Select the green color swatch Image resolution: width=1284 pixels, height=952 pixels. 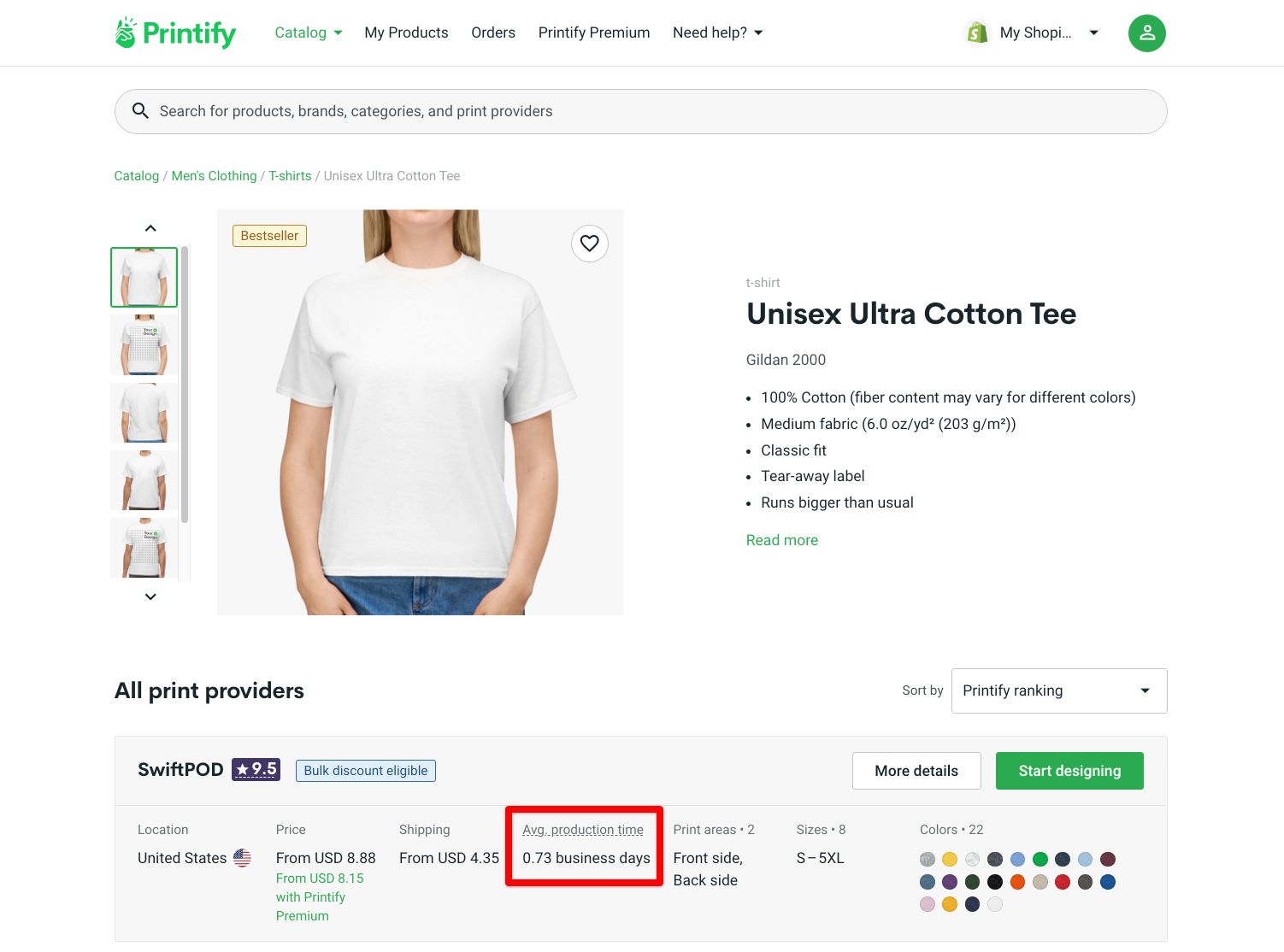click(1040, 859)
